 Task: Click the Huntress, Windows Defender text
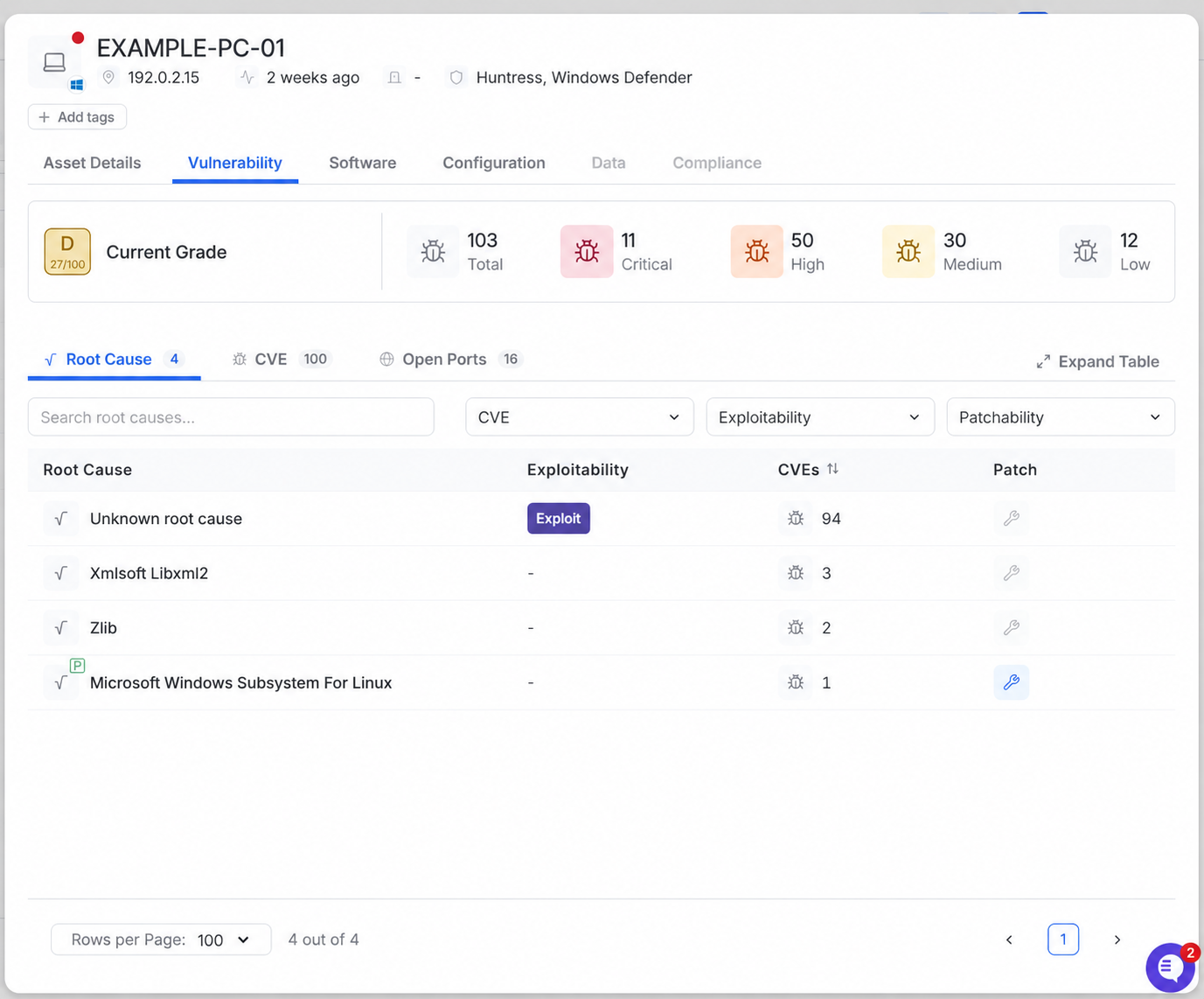coord(584,78)
